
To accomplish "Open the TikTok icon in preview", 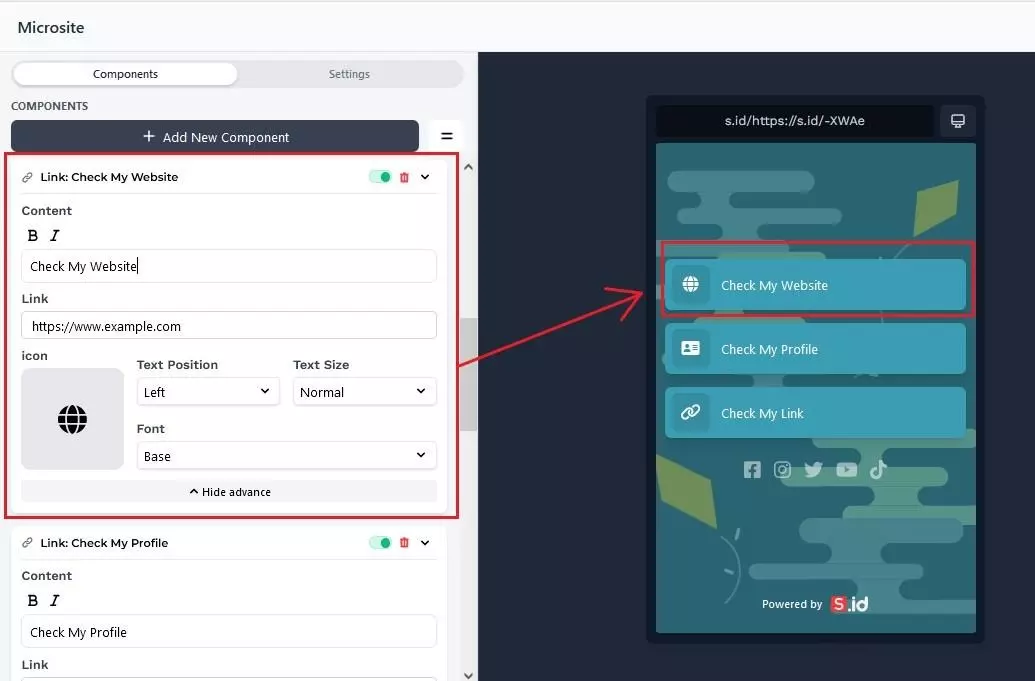I will [877, 470].
